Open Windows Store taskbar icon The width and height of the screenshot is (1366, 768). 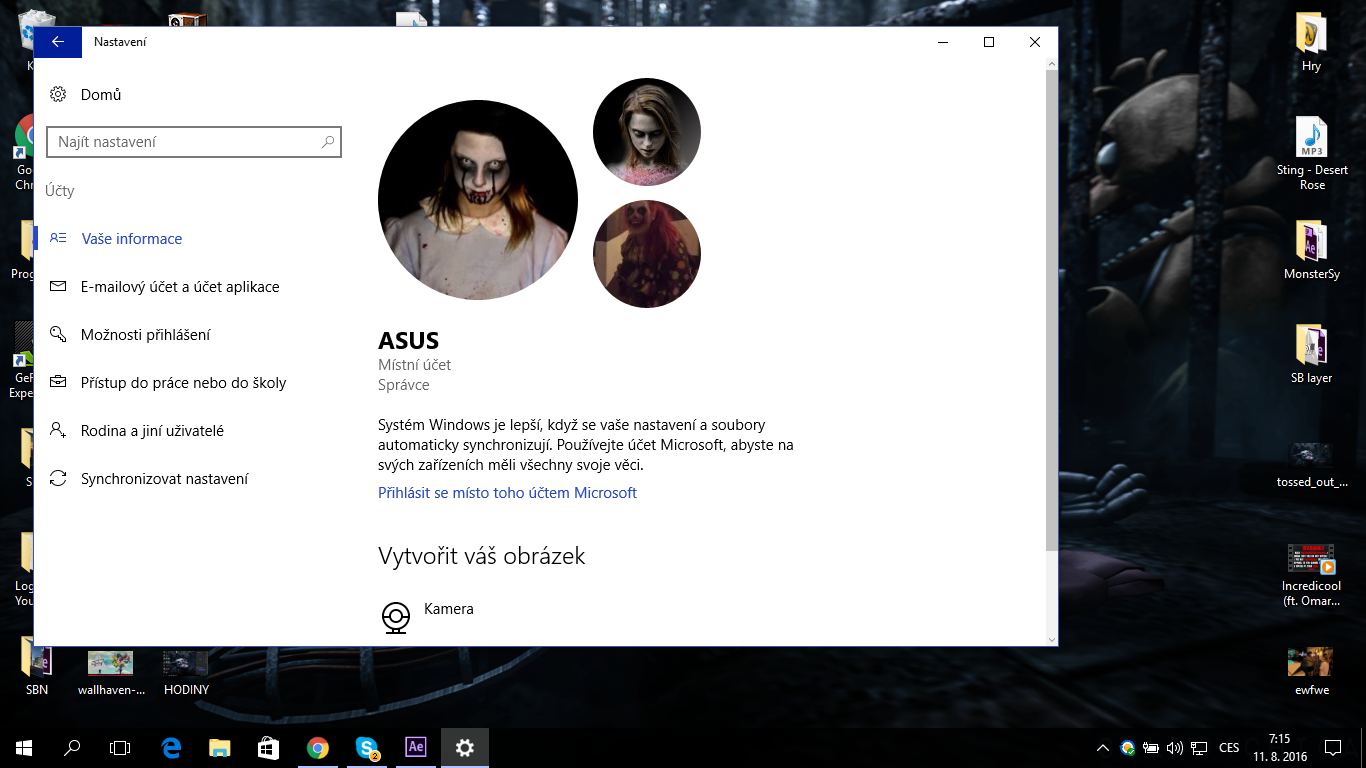(269, 747)
